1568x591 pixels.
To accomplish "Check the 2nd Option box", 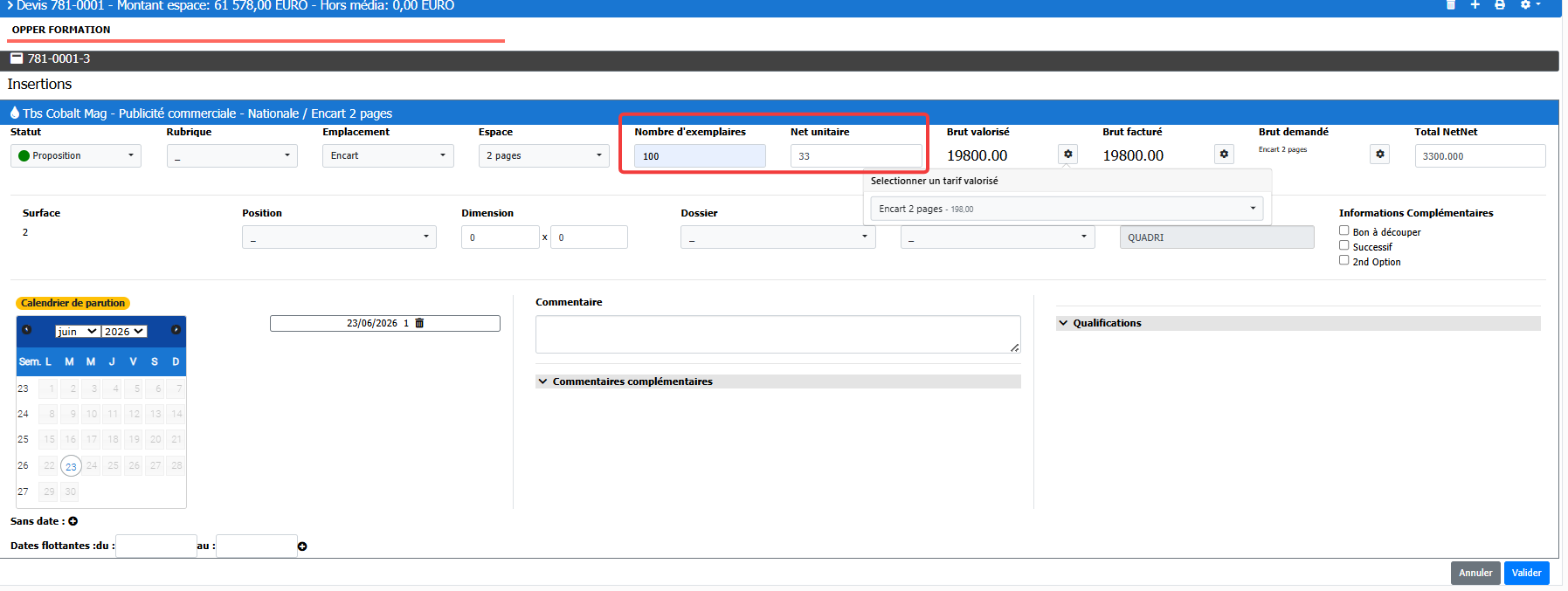I will pyautogui.click(x=1344, y=260).
